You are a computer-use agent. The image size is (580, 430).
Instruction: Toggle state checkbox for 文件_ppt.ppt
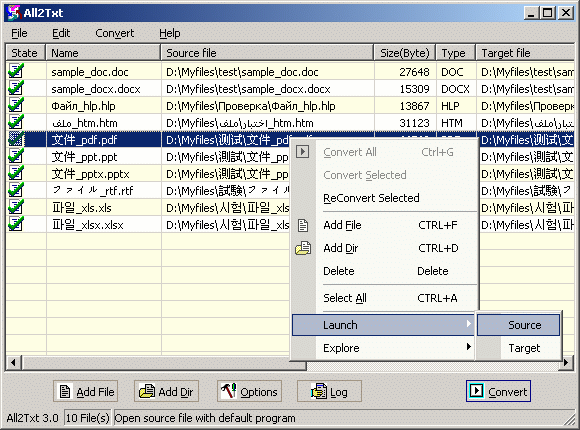coord(16,156)
